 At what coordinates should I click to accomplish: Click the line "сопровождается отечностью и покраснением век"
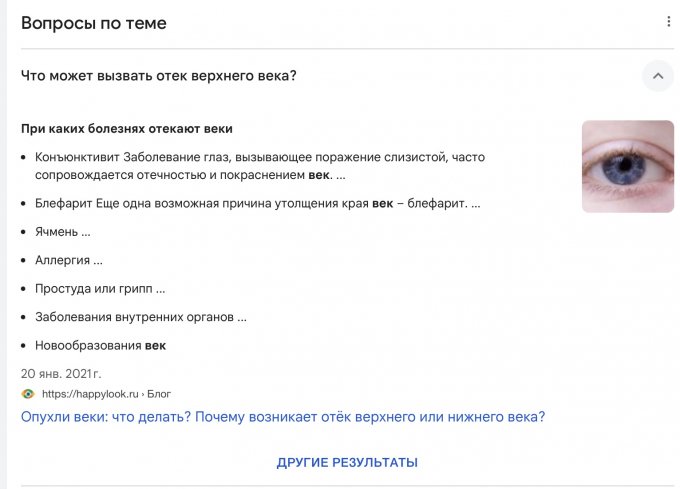[183, 175]
